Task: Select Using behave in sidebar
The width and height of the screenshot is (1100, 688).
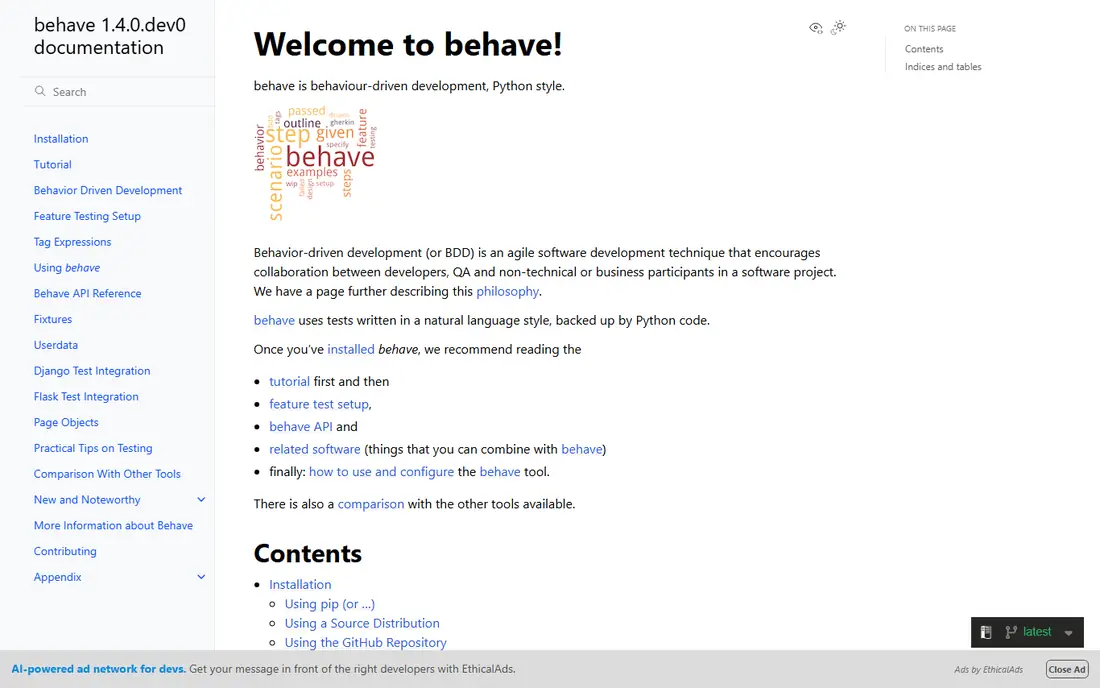Action: (67, 268)
